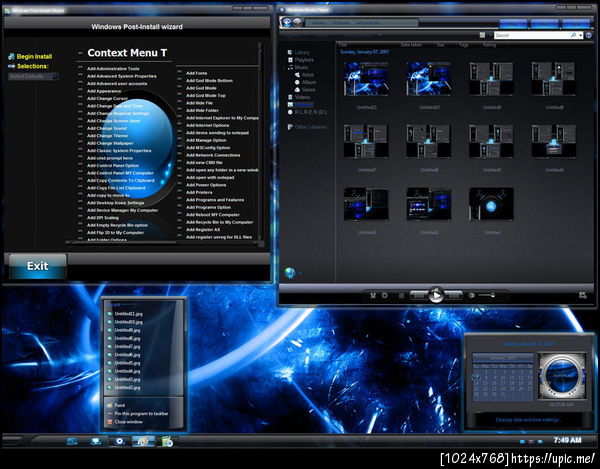Turn on shuffle in Media Player
This screenshot has width=600, height=469.
(x=373, y=295)
